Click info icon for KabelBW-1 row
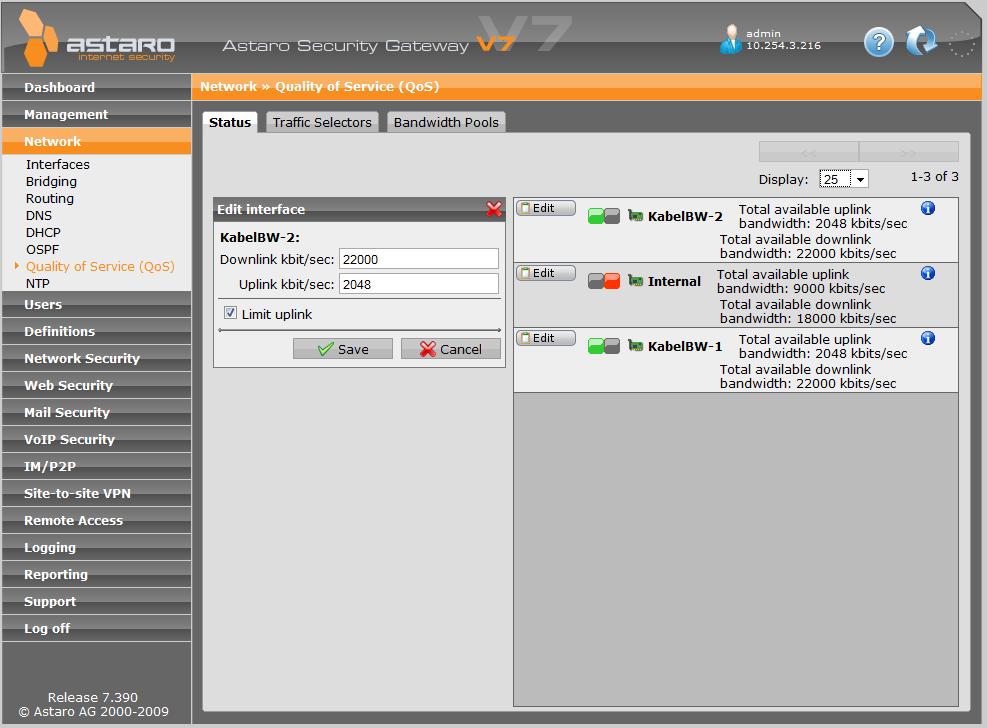This screenshot has width=987, height=728. tap(928, 338)
